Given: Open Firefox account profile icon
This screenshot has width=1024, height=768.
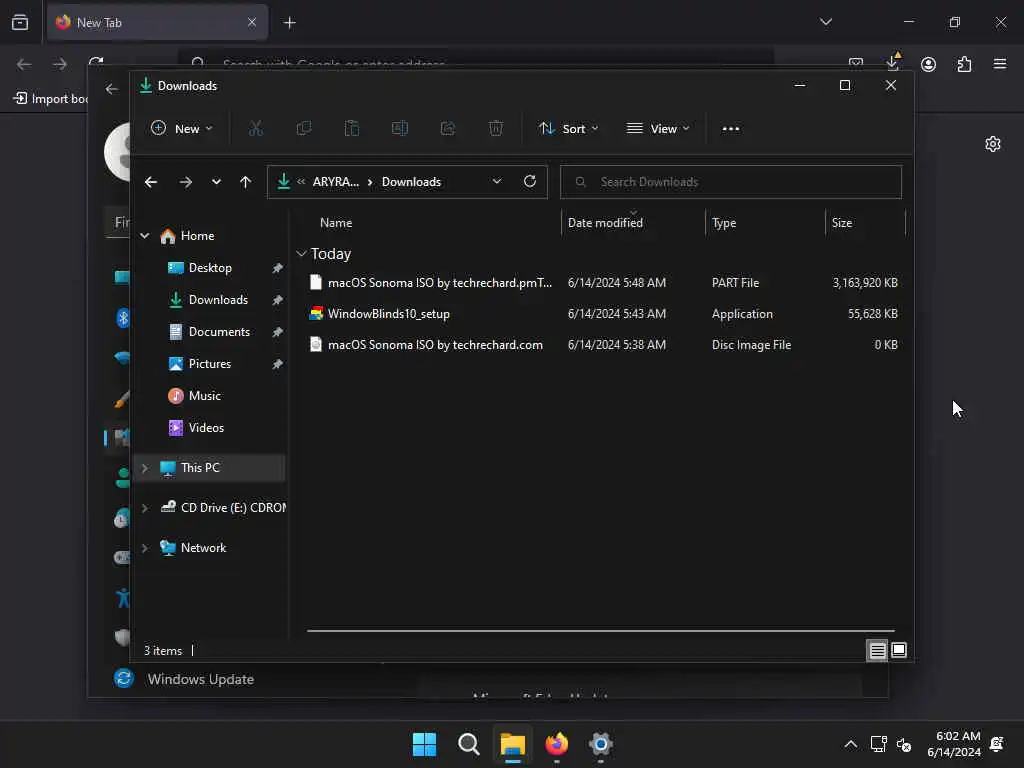Looking at the screenshot, I should 928,64.
